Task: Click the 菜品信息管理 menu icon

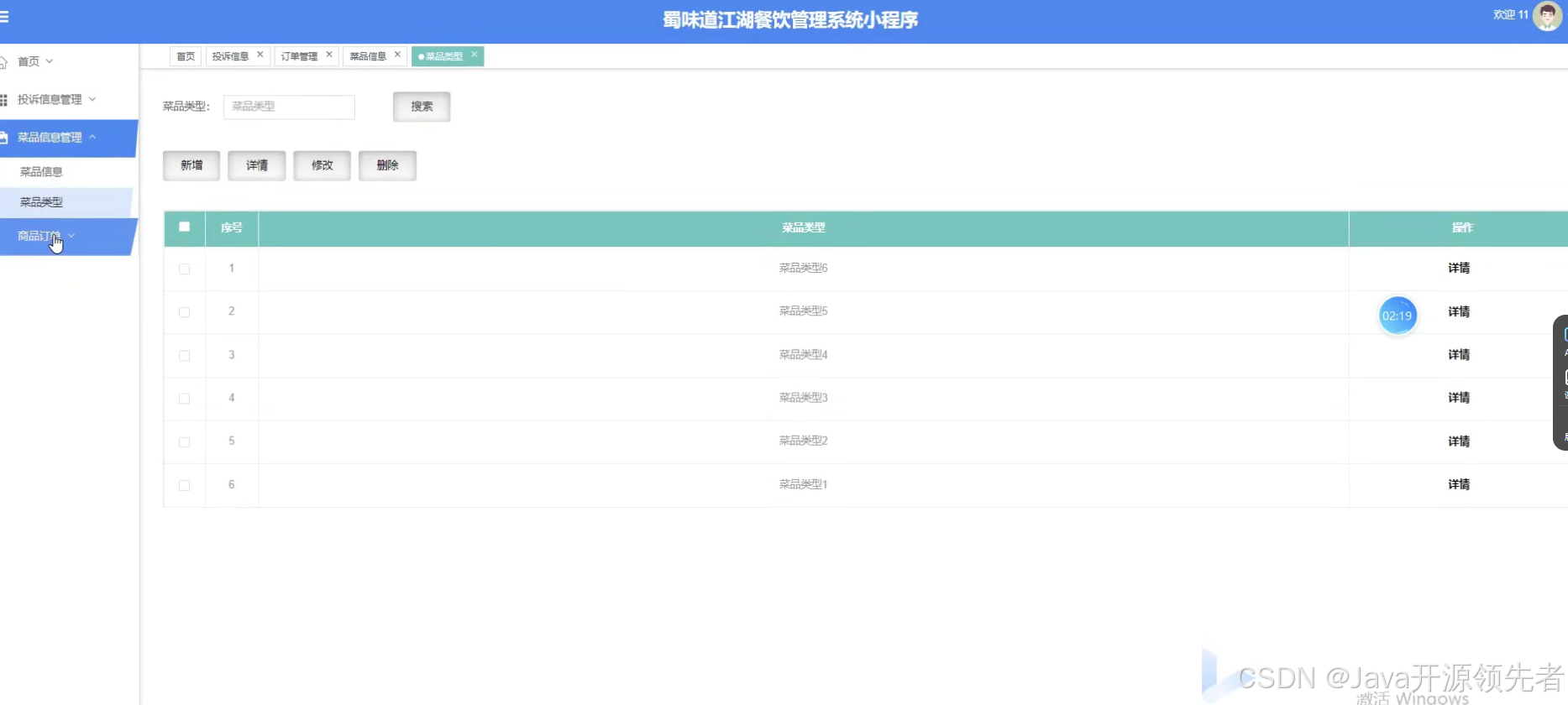Action: point(3,138)
